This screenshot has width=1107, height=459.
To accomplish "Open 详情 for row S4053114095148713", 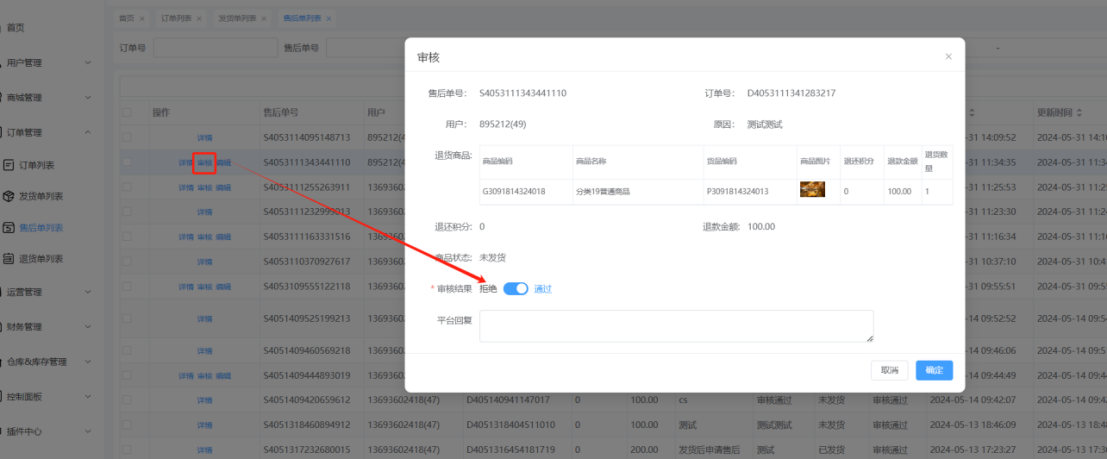I will 205,138.
